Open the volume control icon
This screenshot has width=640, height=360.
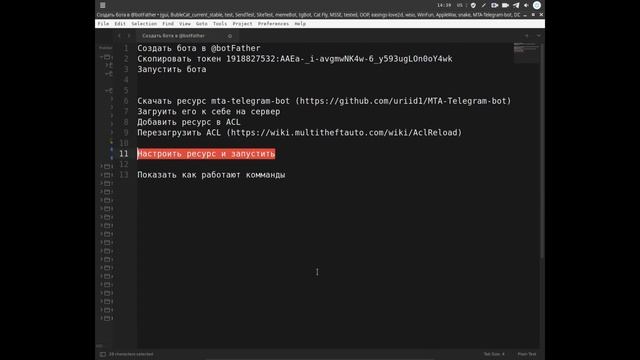(526, 5)
